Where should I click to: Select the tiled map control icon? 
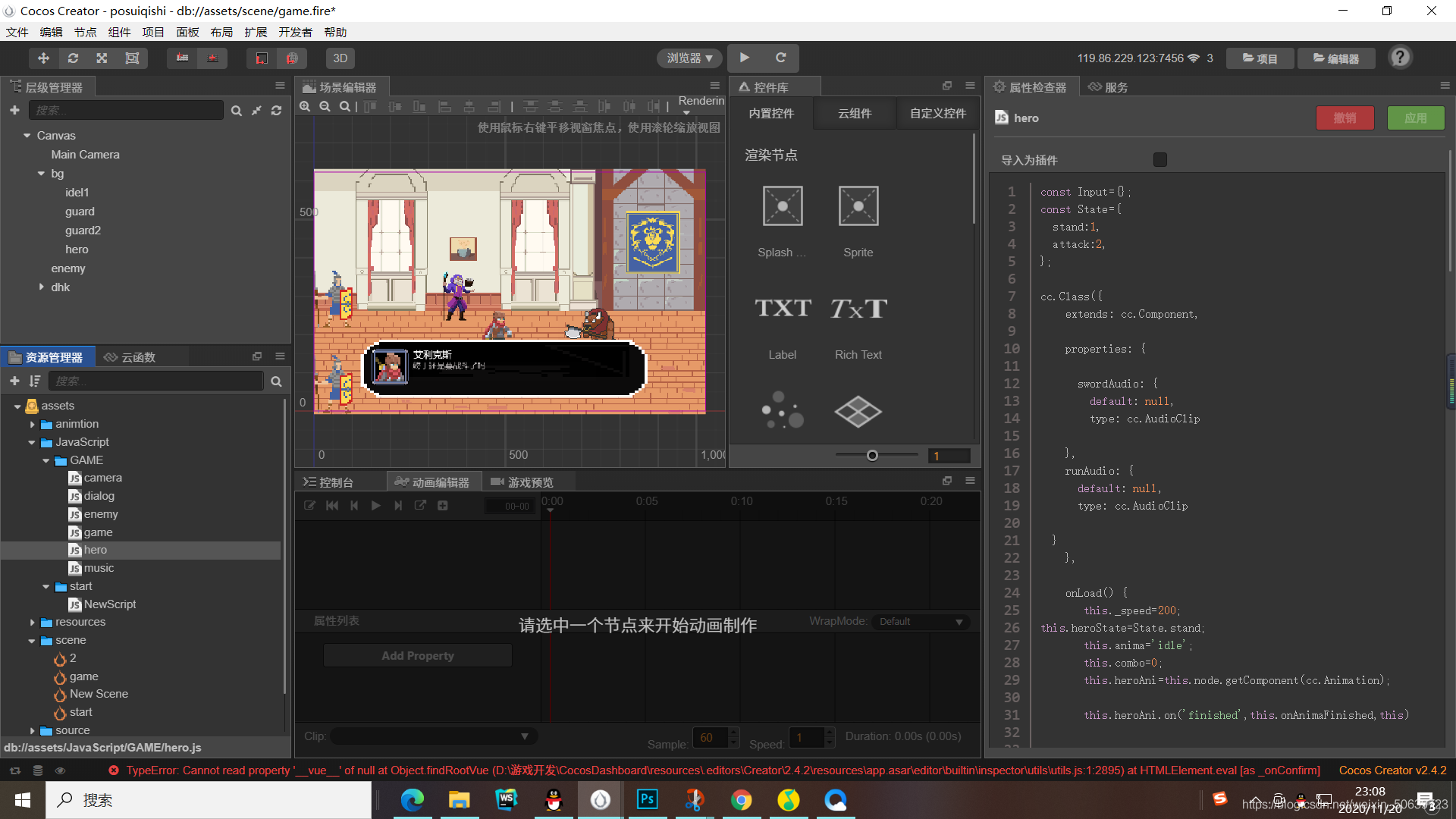click(x=858, y=411)
